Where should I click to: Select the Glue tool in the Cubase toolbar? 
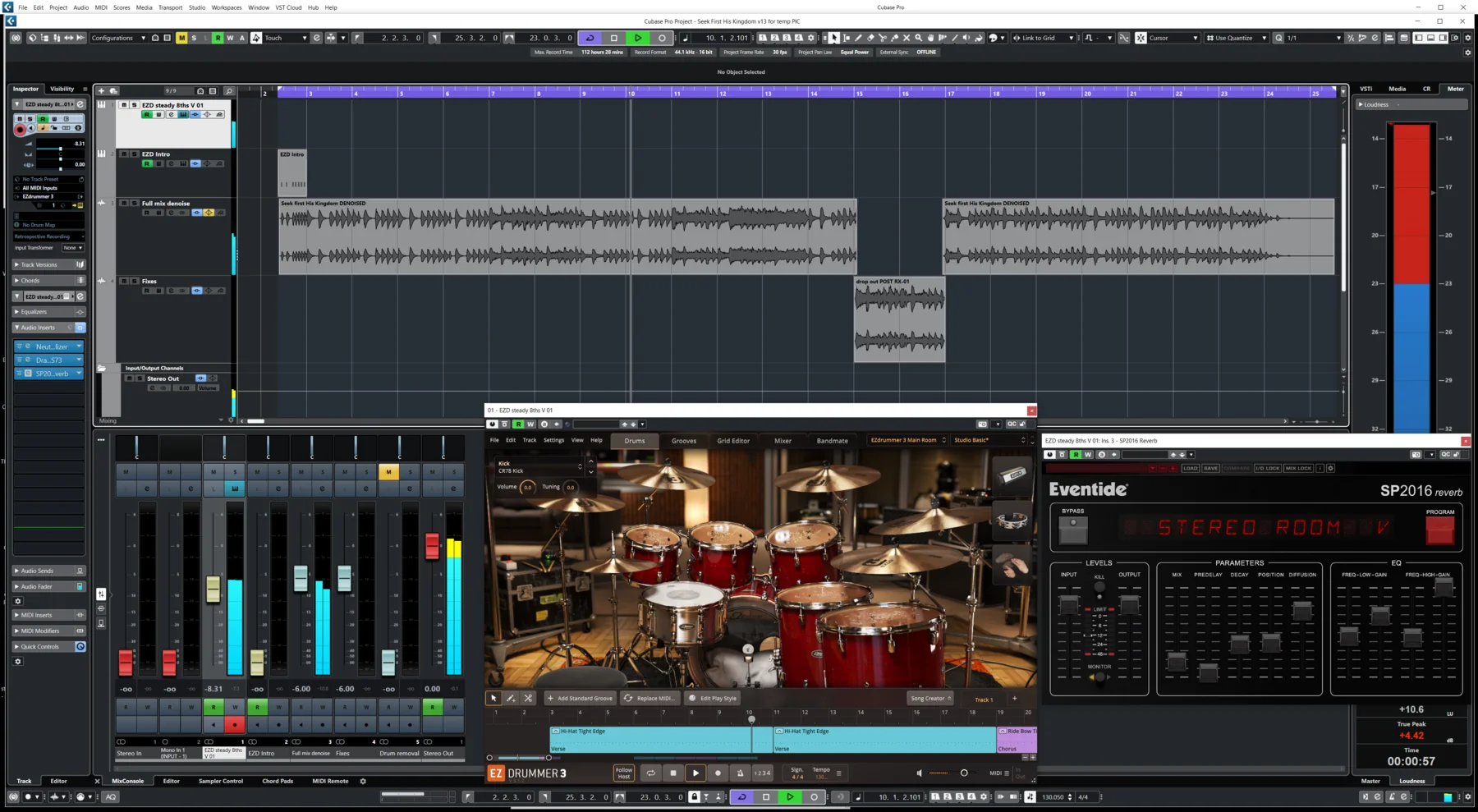[x=894, y=38]
